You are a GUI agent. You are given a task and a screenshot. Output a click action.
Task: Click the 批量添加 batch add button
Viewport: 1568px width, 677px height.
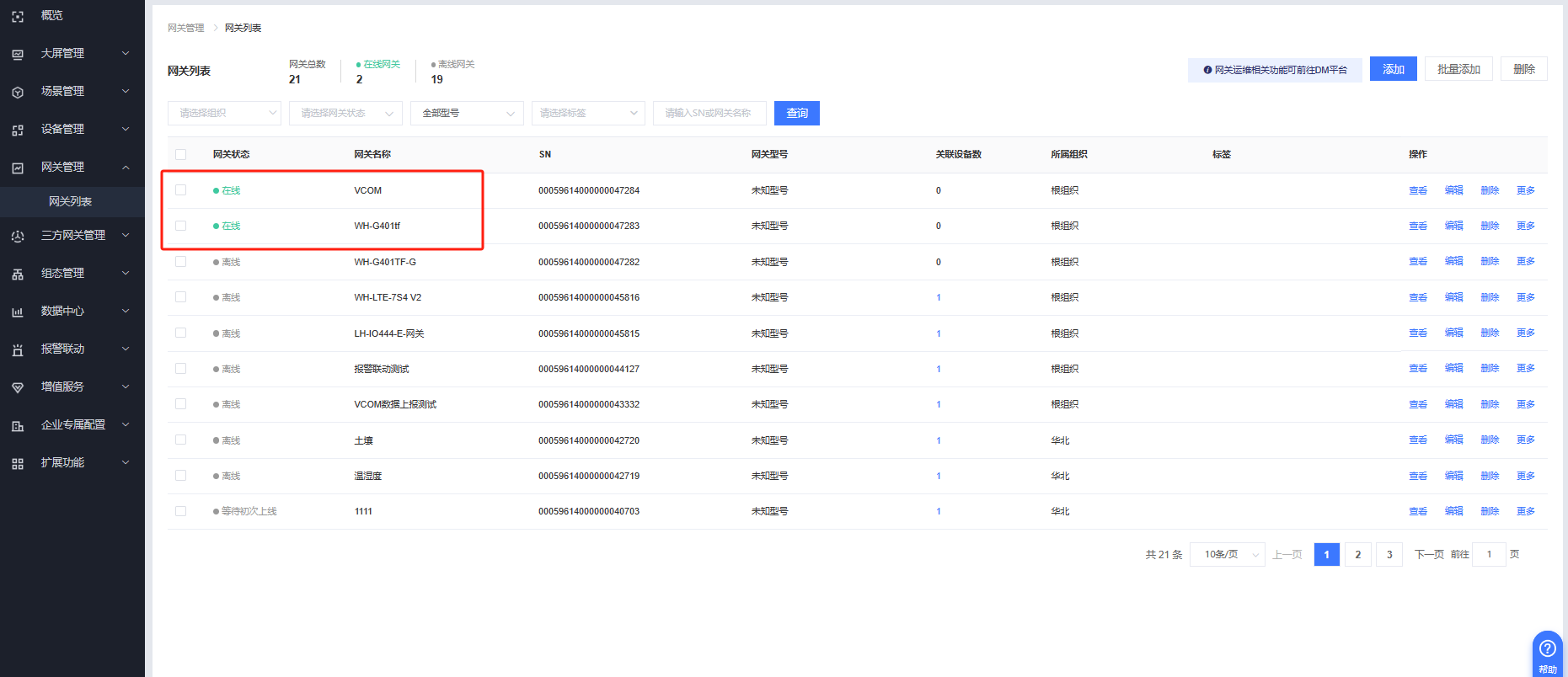click(x=1458, y=69)
